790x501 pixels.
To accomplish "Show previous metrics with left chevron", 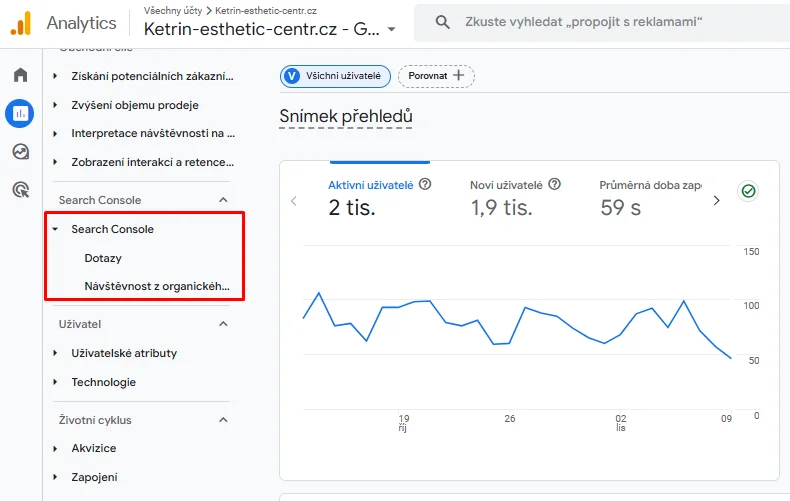I will [x=294, y=201].
